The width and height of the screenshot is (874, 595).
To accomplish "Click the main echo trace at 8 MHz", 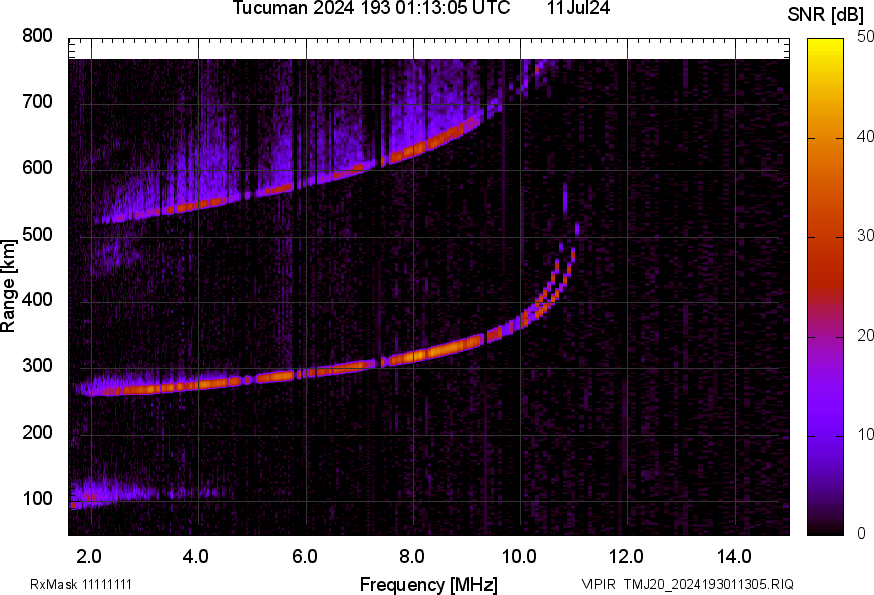I will 412,355.
